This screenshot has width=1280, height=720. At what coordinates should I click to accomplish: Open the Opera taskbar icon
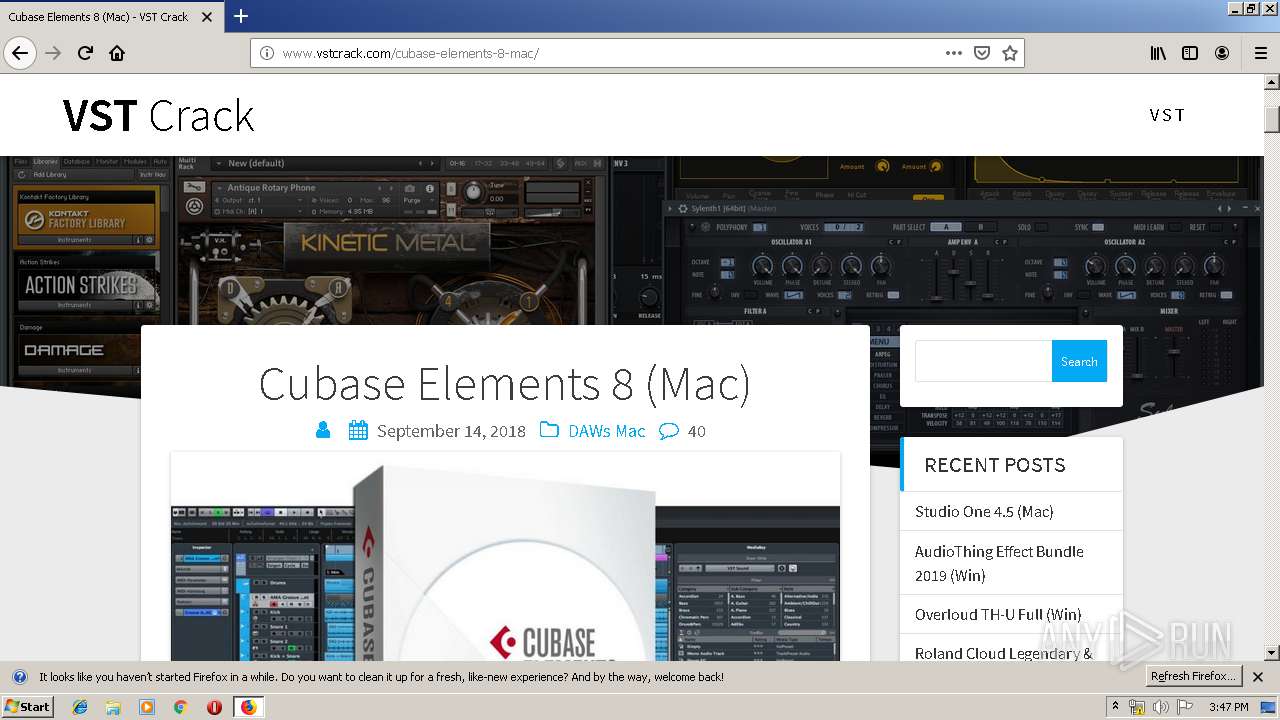pyautogui.click(x=214, y=706)
